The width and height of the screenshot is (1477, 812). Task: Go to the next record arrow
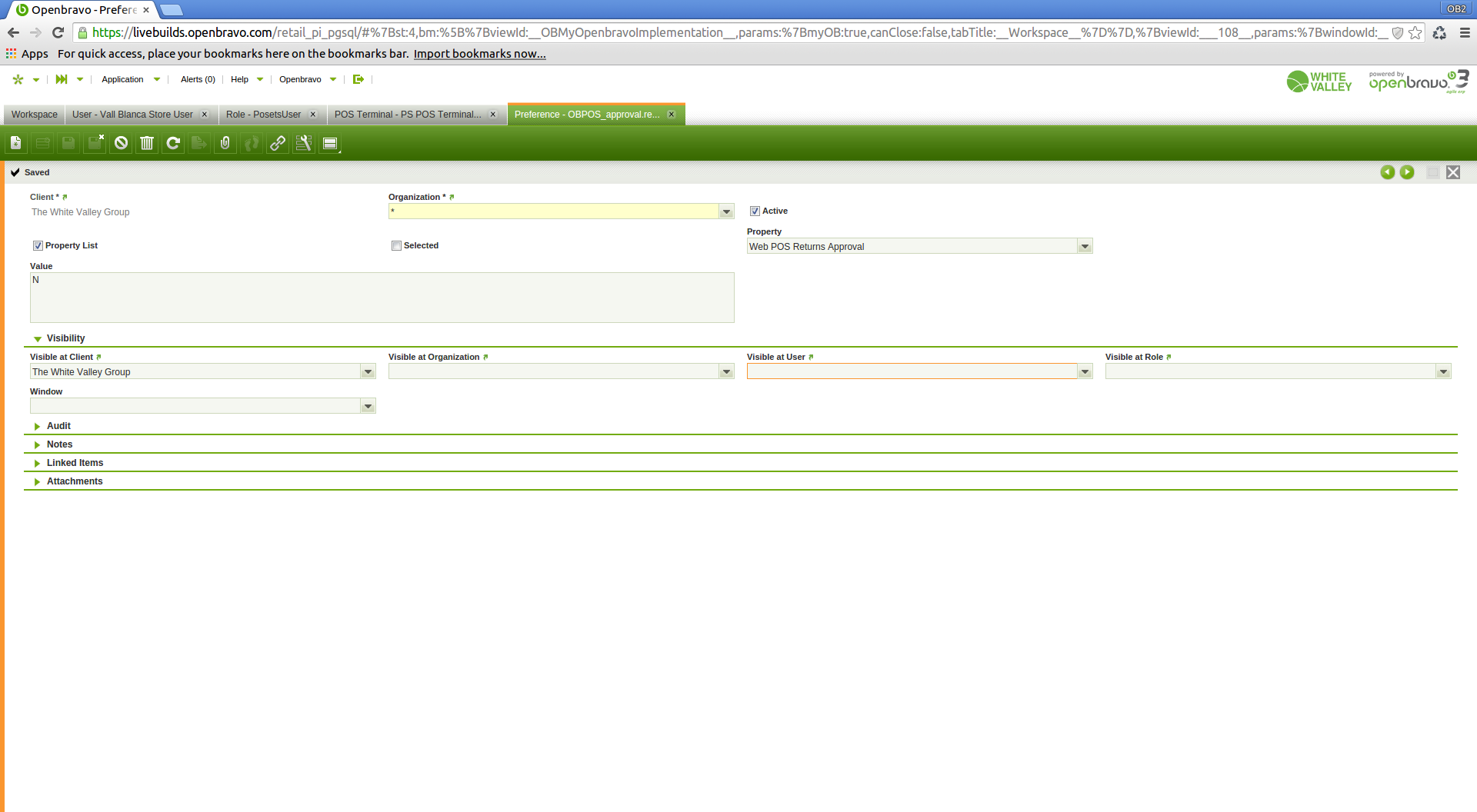click(1406, 172)
